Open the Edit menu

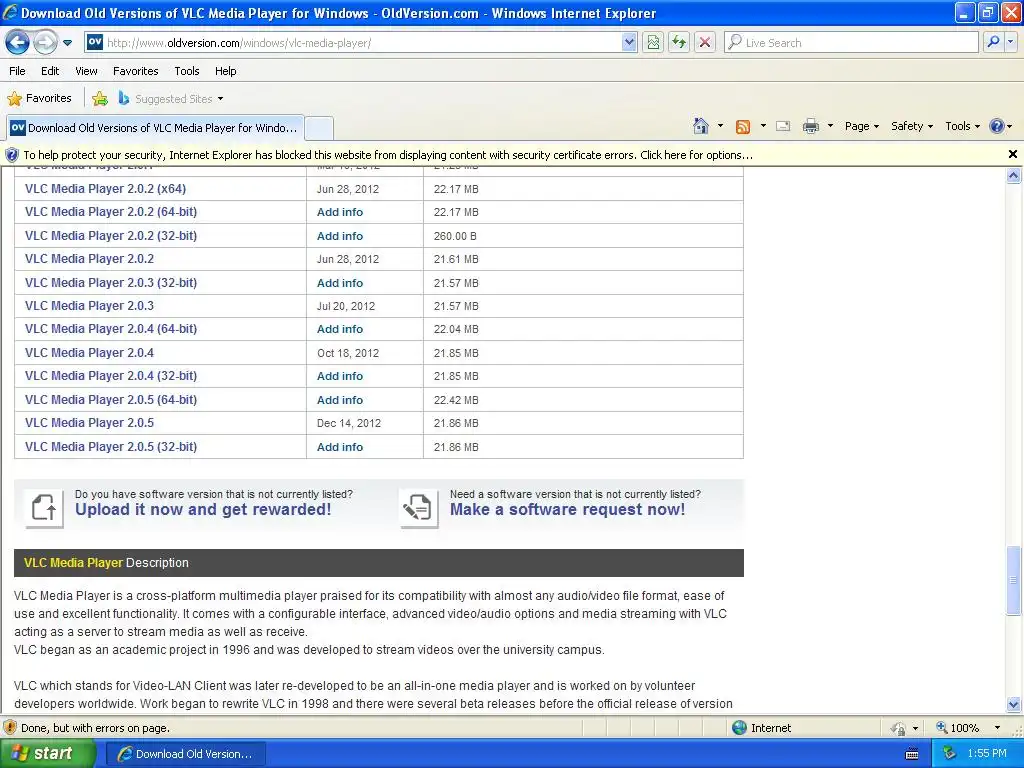tap(50, 71)
